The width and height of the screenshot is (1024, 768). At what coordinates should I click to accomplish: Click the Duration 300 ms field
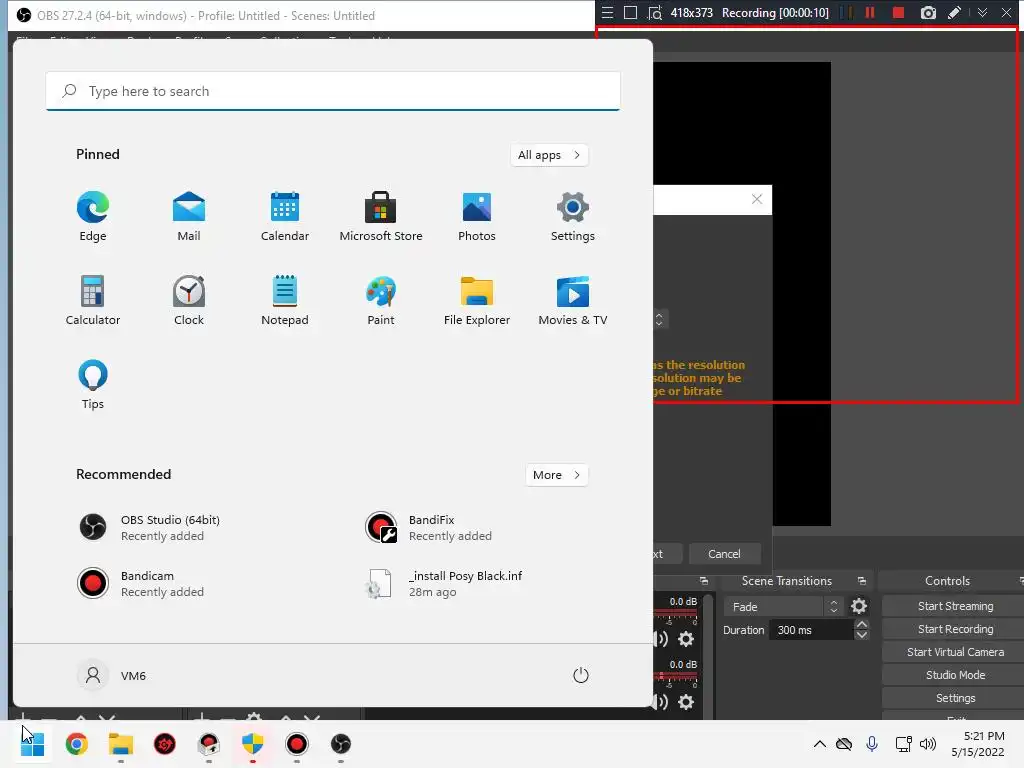point(812,630)
